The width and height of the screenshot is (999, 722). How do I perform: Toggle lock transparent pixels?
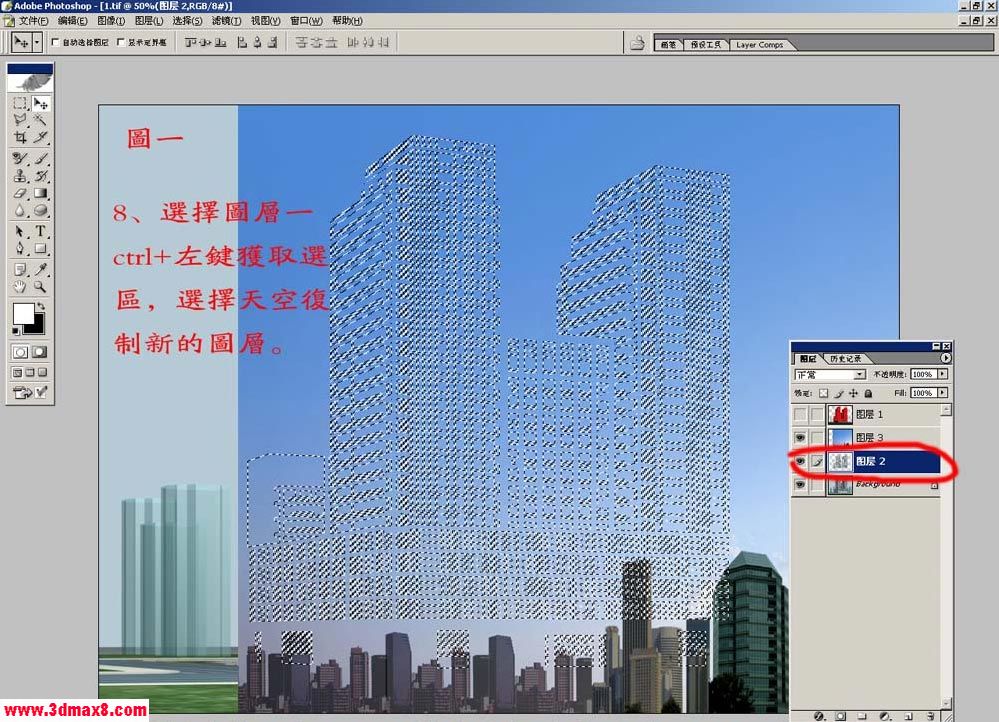coord(823,393)
